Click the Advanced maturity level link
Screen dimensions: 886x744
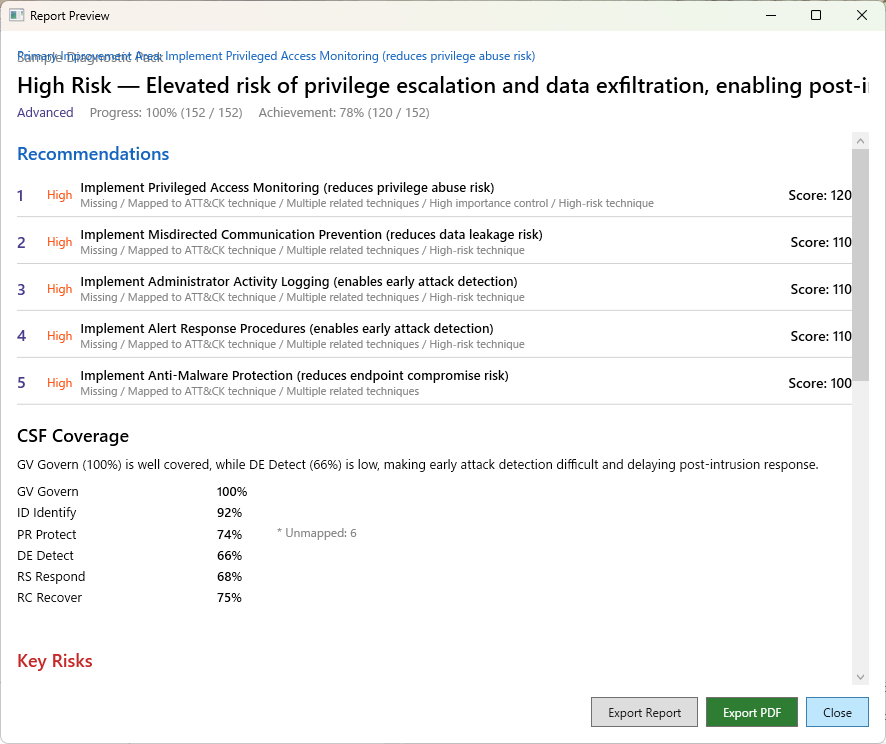(x=45, y=113)
